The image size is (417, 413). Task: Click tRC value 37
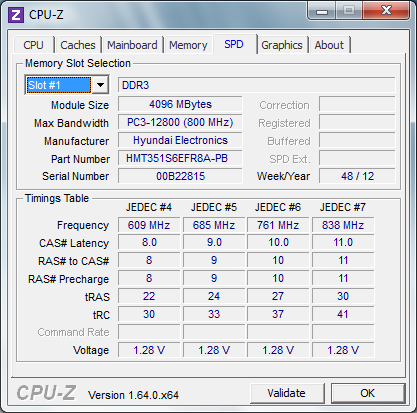tap(278, 314)
